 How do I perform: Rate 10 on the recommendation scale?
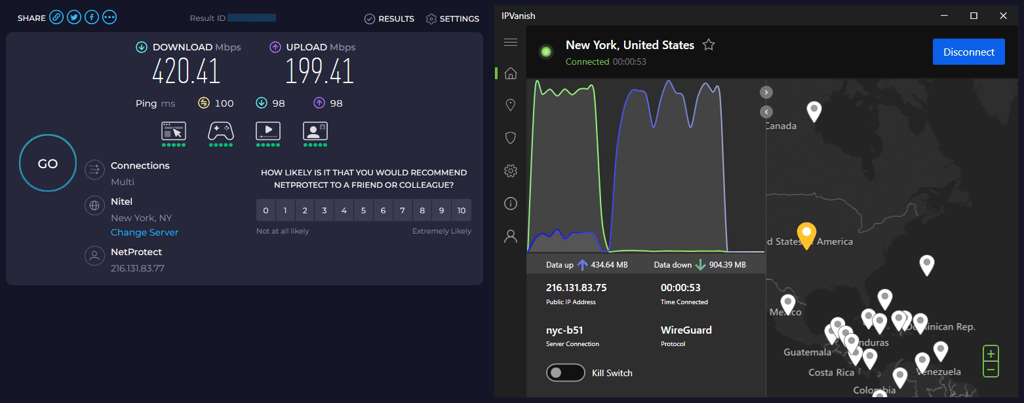(462, 210)
